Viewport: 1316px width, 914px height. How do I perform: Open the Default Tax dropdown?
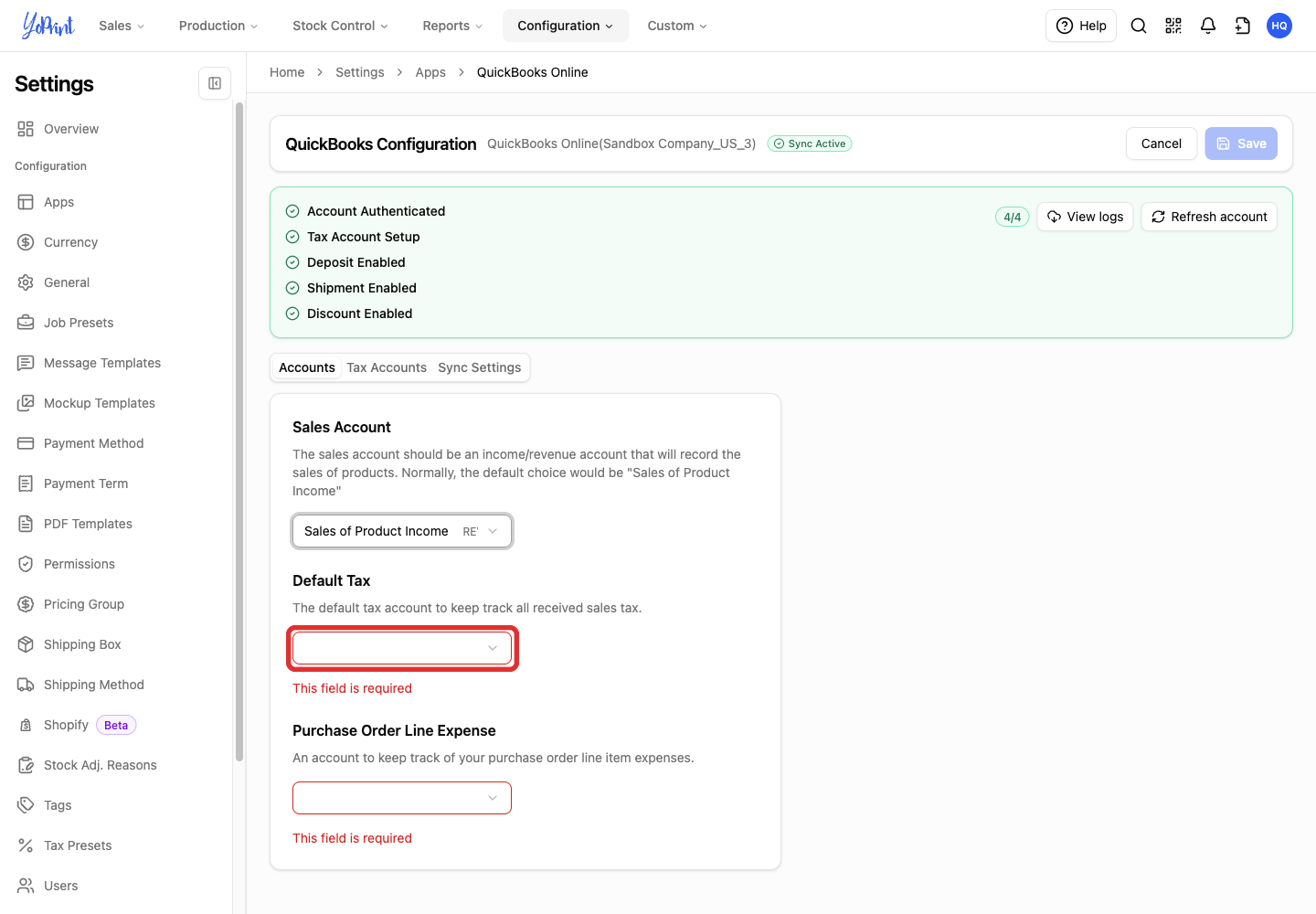click(402, 648)
